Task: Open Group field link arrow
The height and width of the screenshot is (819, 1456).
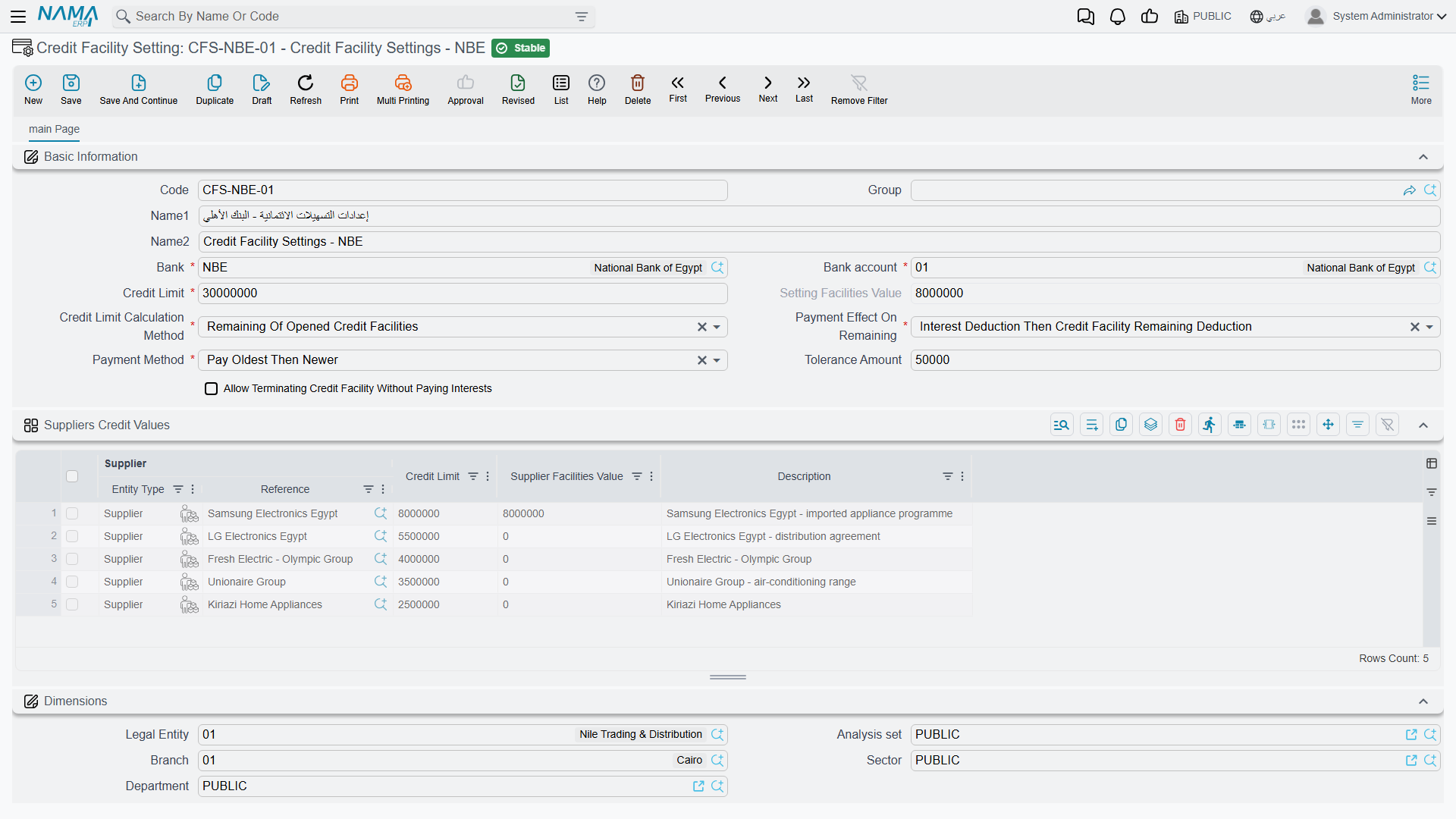Action: click(x=1410, y=190)
